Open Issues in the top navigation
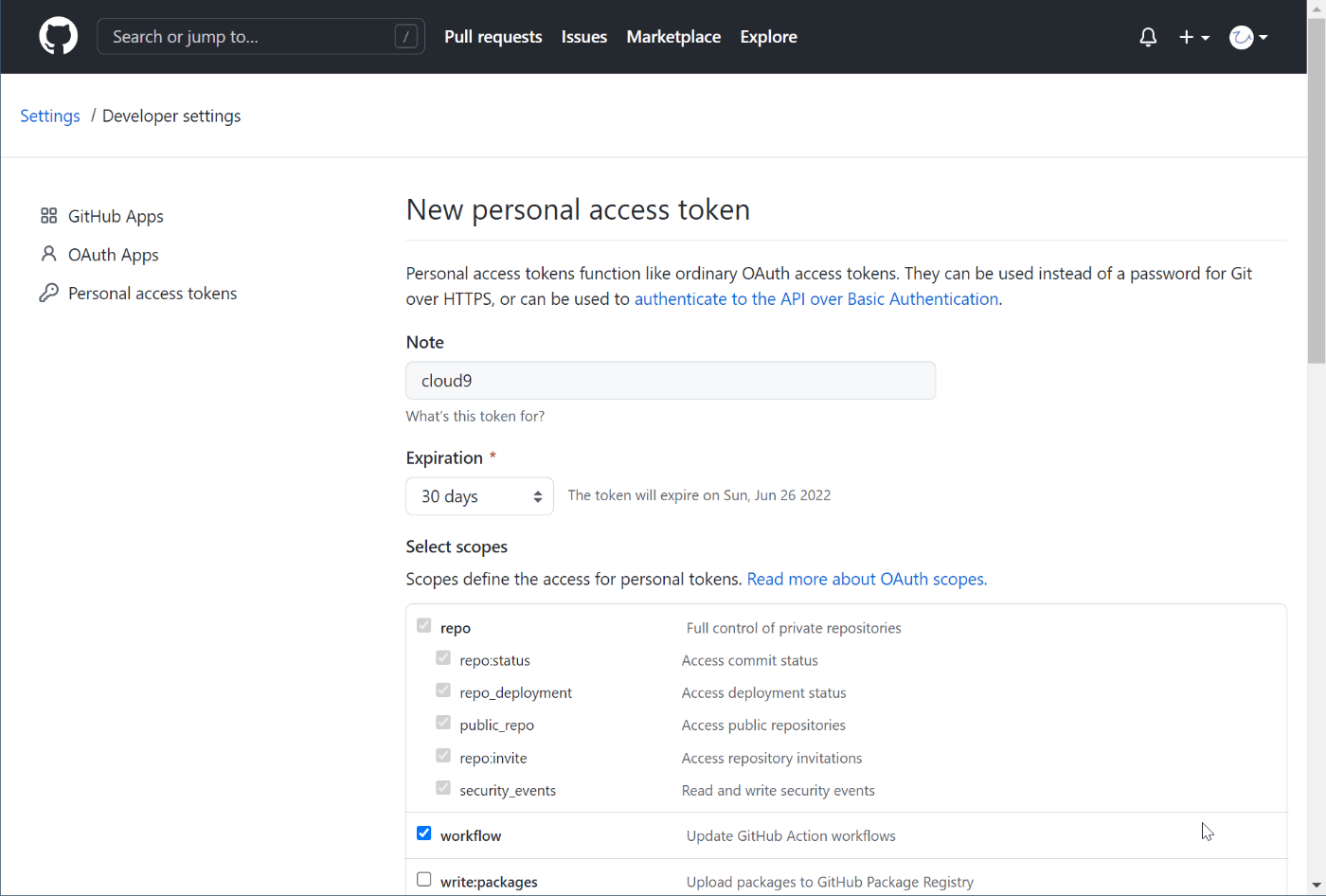This screenshot has width=1326, height=896. tap(584, 37)
